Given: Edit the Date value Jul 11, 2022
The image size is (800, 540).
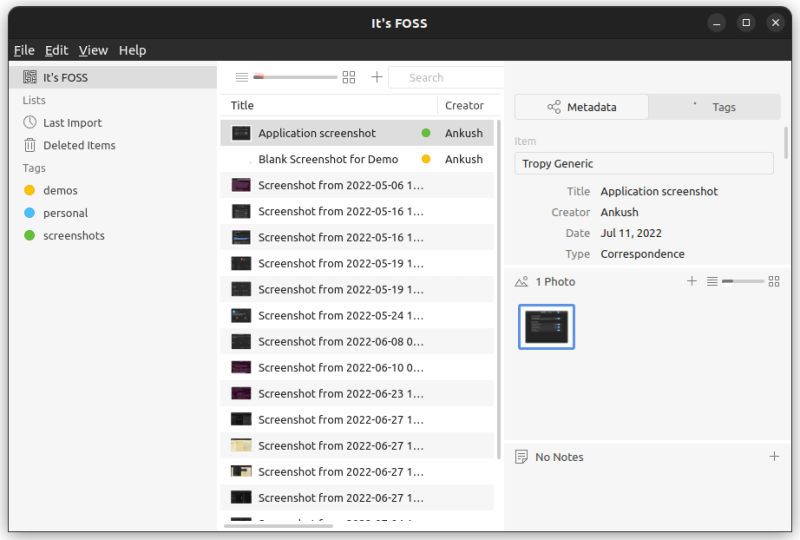Looking at the screenshot, I should click(x=631, y=233).
